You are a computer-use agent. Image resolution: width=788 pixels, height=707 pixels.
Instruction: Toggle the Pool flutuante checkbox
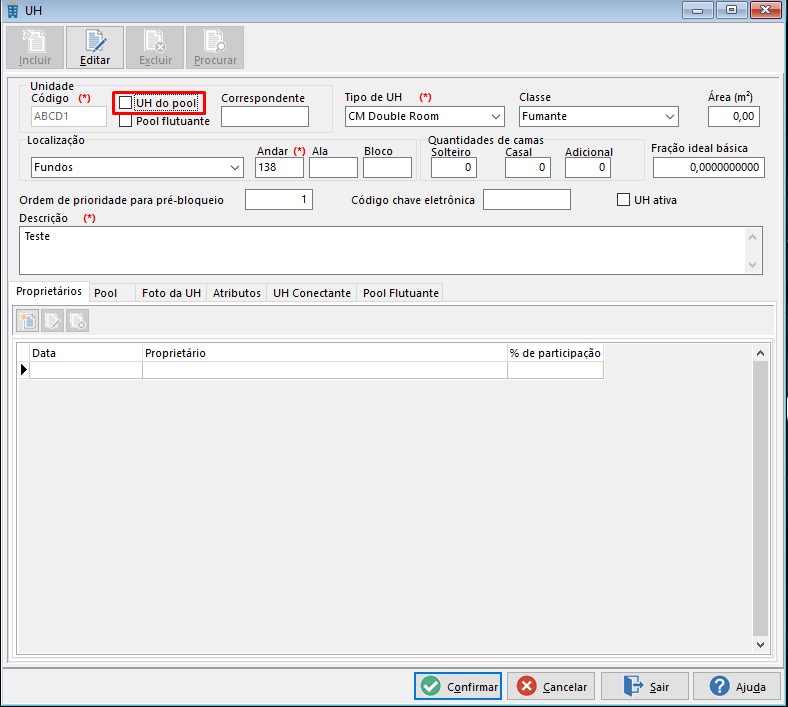[126, 121]
